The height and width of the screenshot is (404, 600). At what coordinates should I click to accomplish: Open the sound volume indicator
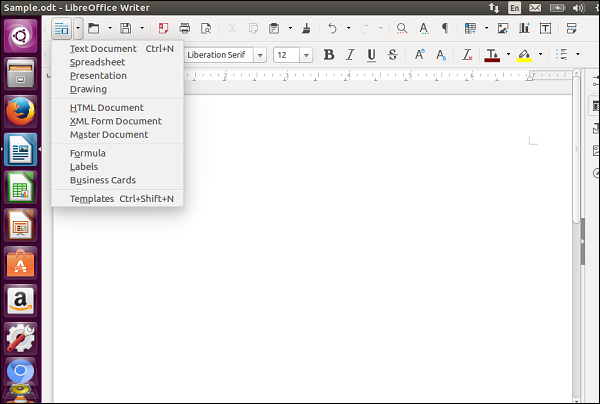pos(579,8)
